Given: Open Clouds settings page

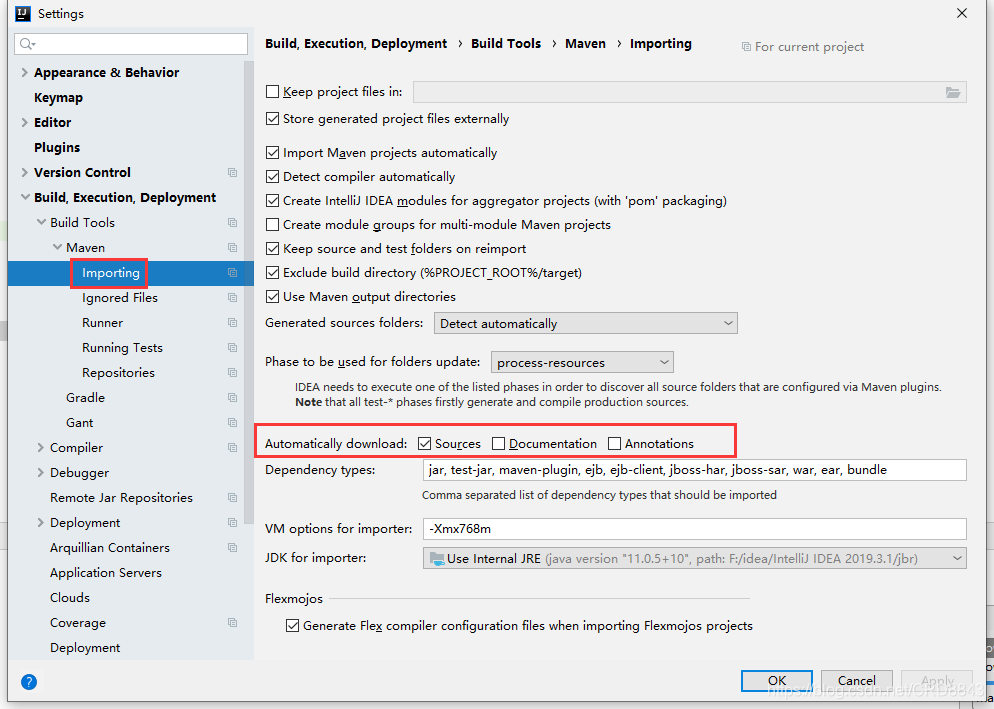Looking at the screenshot, I should (70, 598).
